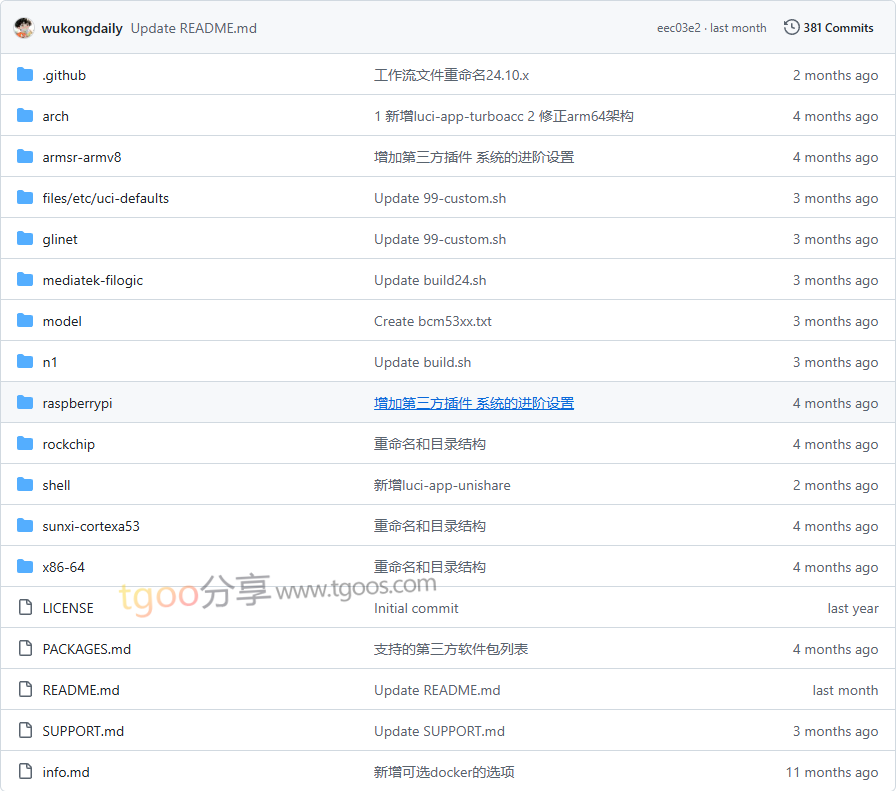Viewport: 896px width, 792px height.
Task: Click the x86-64 folder icon
Action: 25,567
